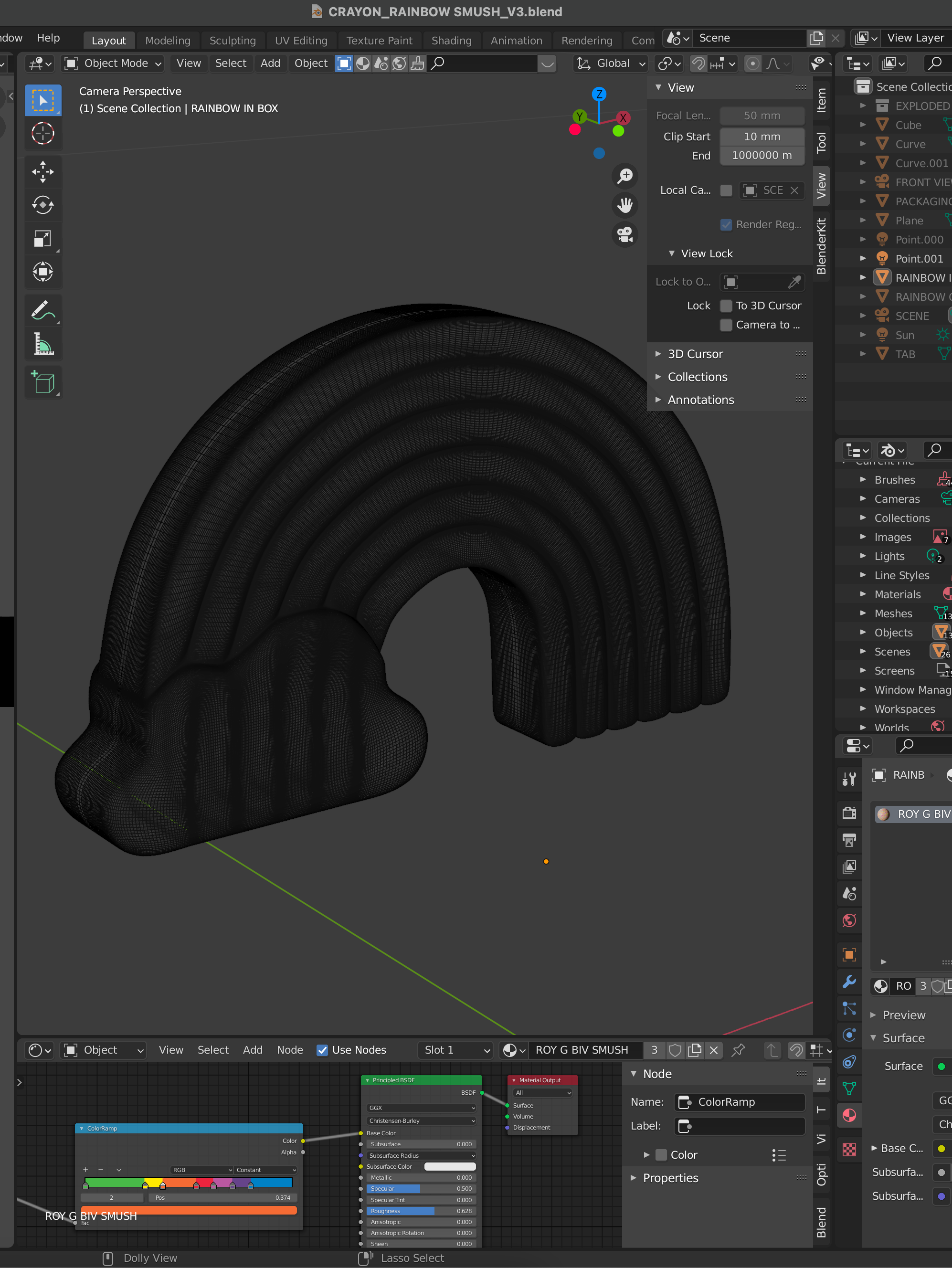
Task: Switch to the Sculpting workspace tab
Action: (232, 40)
